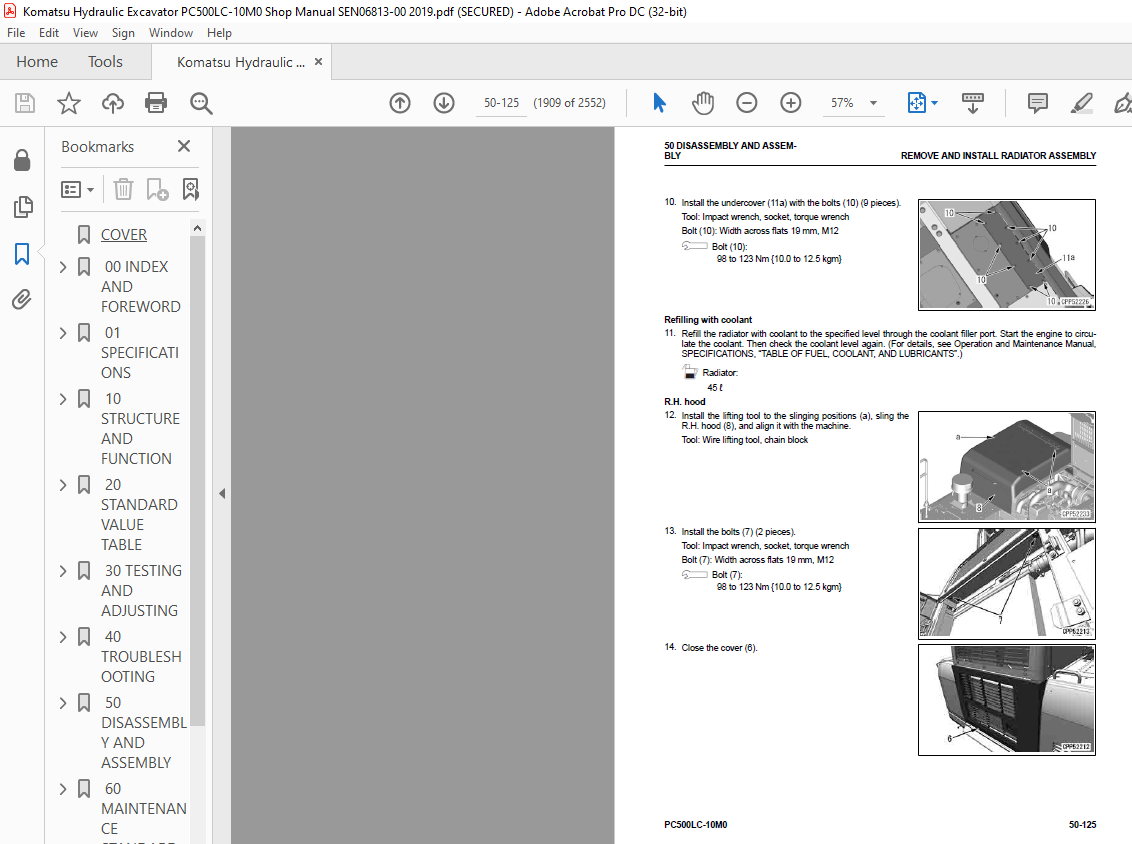Image resolution: width=1132 pixels, height=844 pixels.
Task: Expand the 50 DISASSEMBLY AND ASSEMBLY bookmark
Action: tap(63, 703)
